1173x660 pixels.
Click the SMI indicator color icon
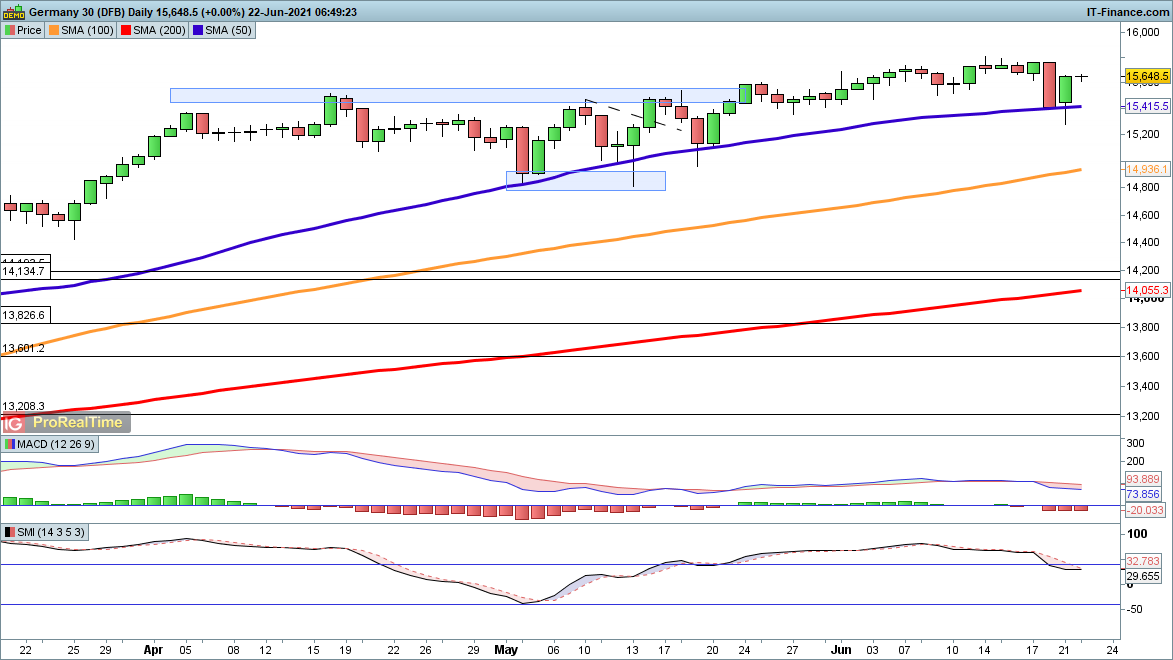point(9,532)
